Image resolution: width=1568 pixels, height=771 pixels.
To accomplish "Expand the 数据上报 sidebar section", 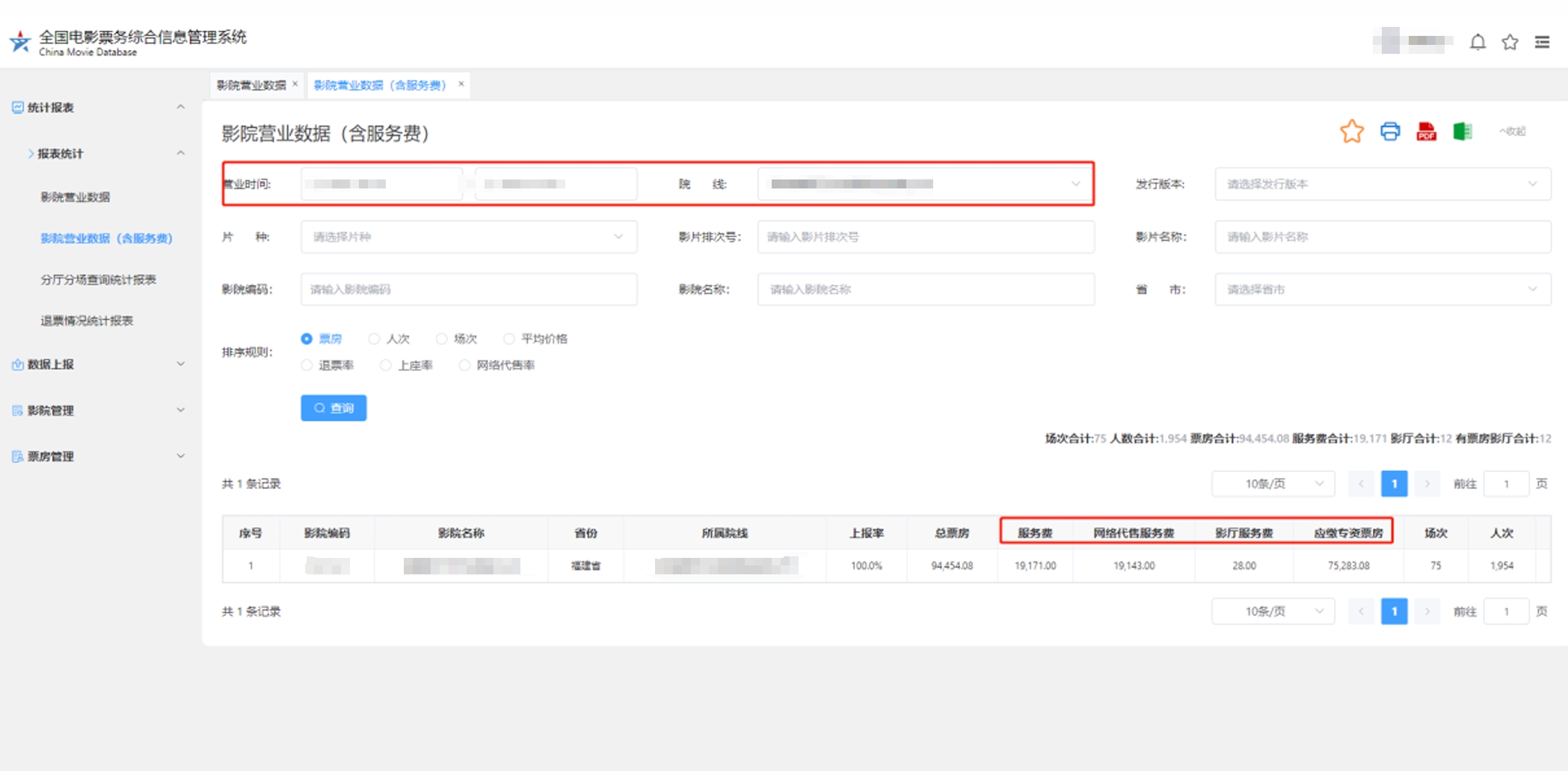I will 97,364.
